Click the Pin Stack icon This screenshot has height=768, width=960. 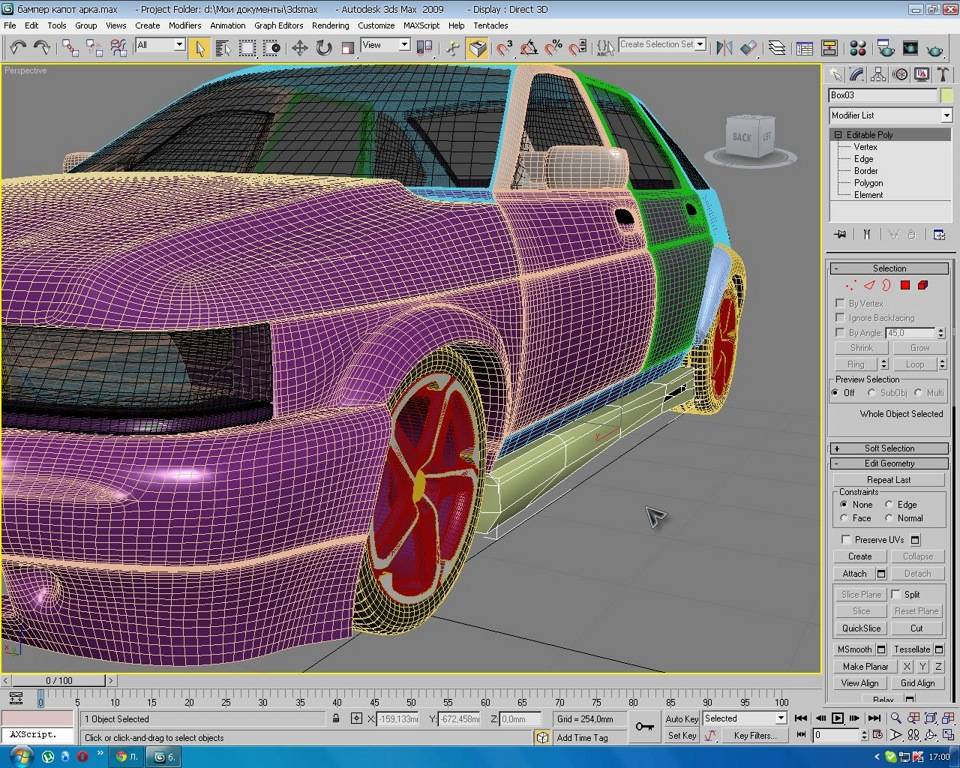tap(839, 235)
